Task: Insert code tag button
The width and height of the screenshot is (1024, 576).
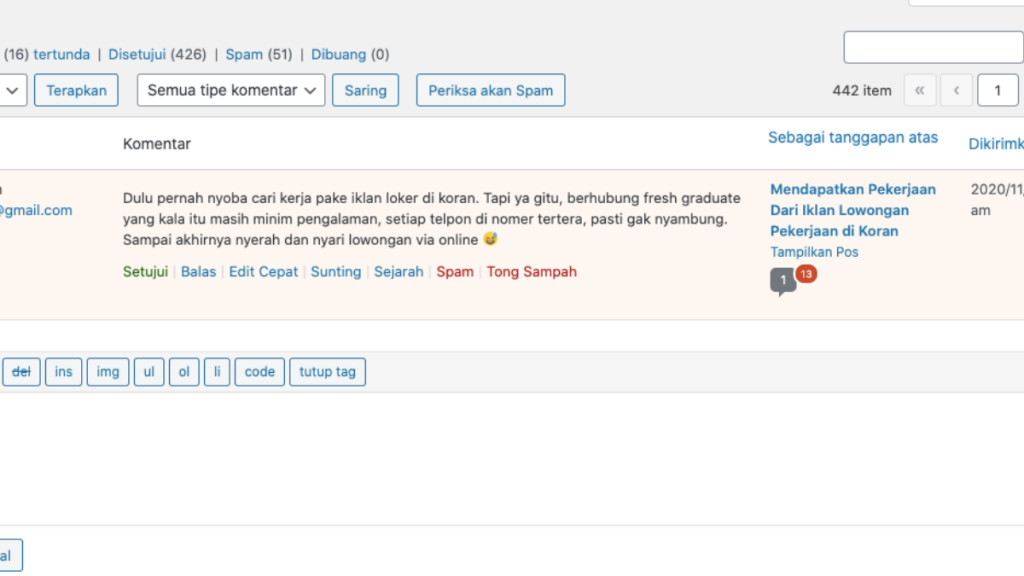Action: click(259, 372)
